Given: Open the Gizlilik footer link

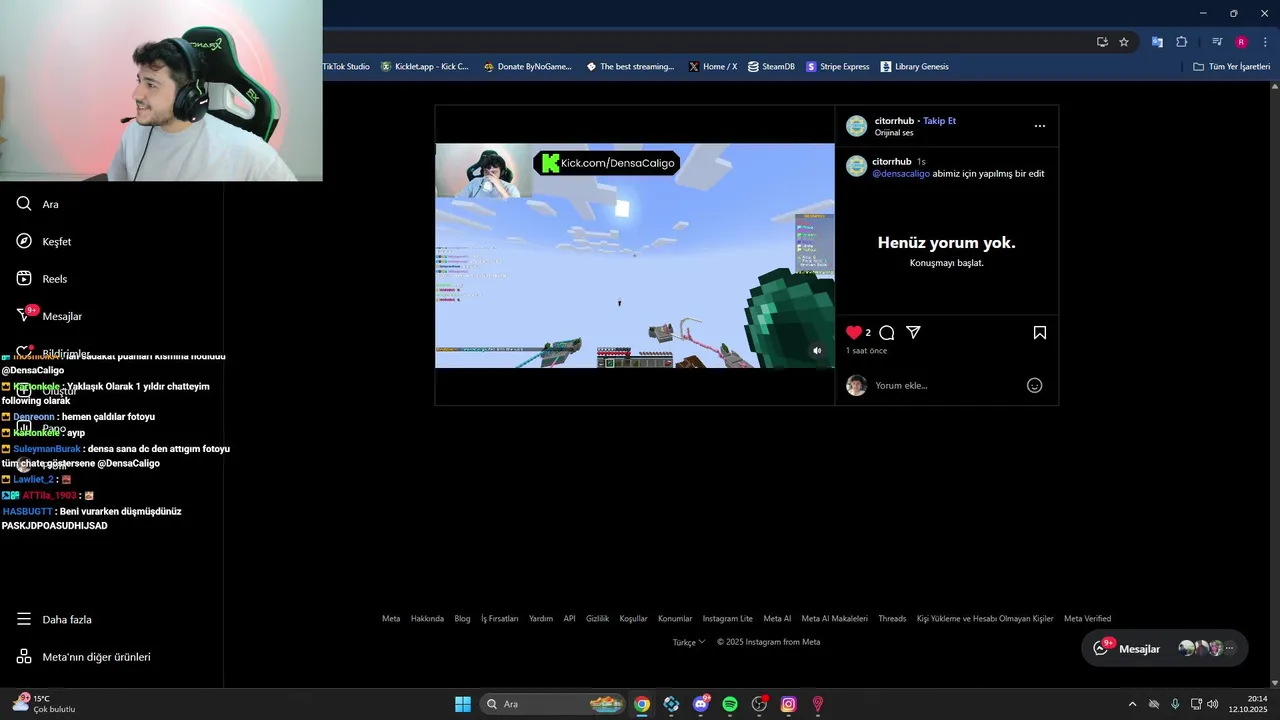Looking at the screenshot, I should point(597,618).
